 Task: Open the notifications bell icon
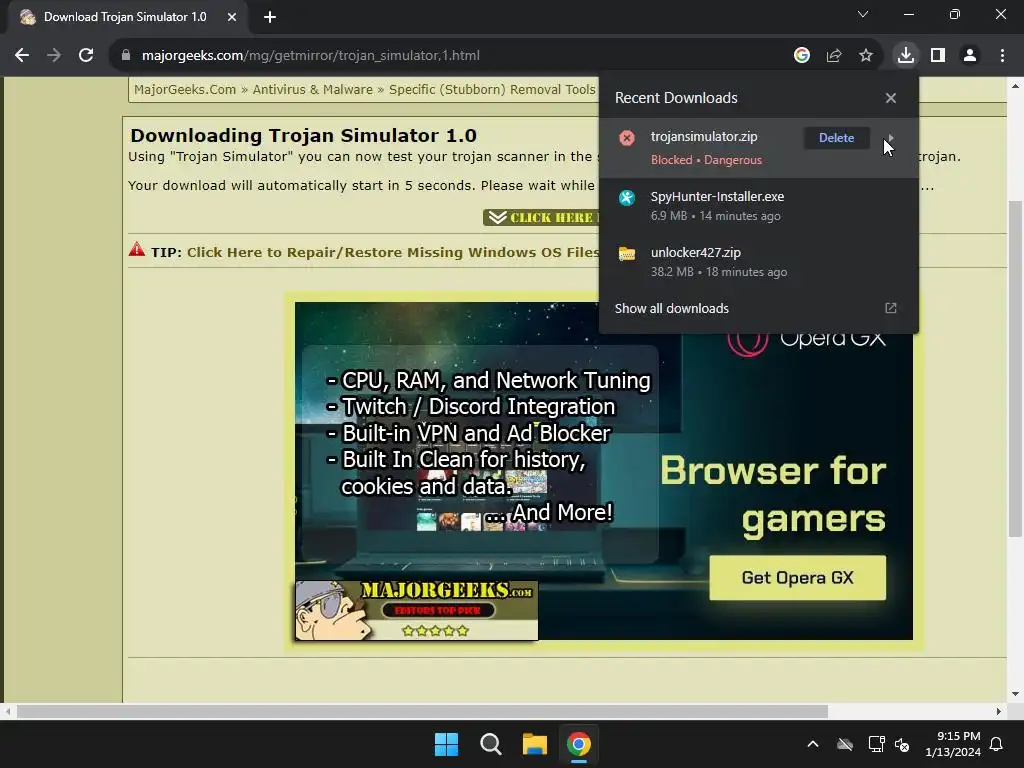click(x=997, y=744)
